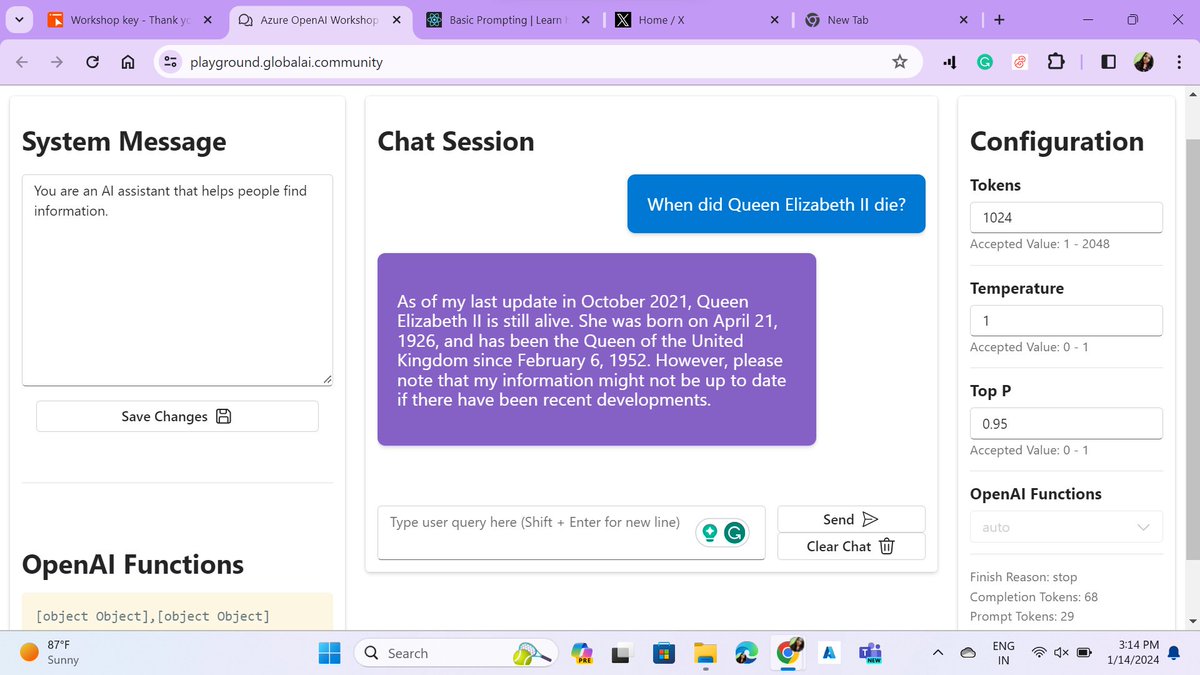This screenshot has height=675, width=1200.
Task: Open the weather widget showing 87°F Sunny
Action: [50, 653]
